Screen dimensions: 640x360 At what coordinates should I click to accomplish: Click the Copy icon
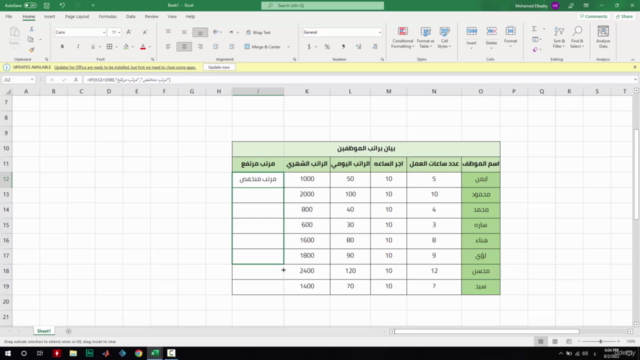click(x=31, y=40)
